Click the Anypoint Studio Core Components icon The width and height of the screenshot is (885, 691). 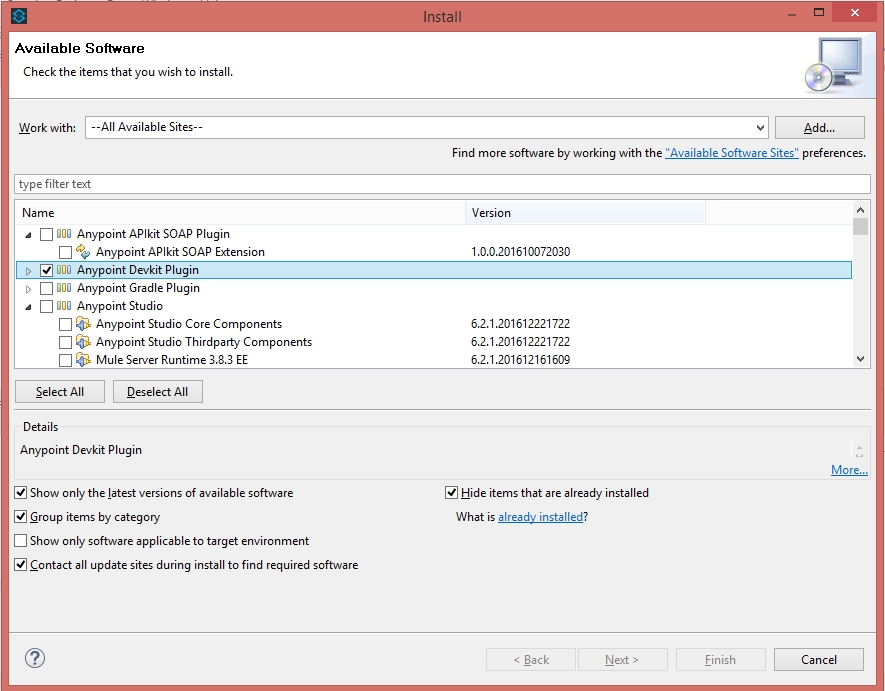tap(84, 324)
